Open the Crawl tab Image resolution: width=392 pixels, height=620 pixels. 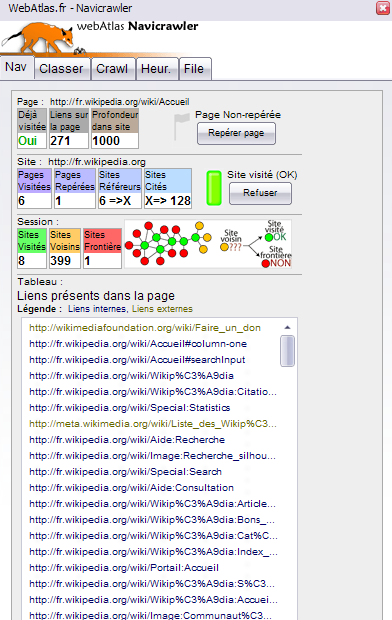[112, 69]
